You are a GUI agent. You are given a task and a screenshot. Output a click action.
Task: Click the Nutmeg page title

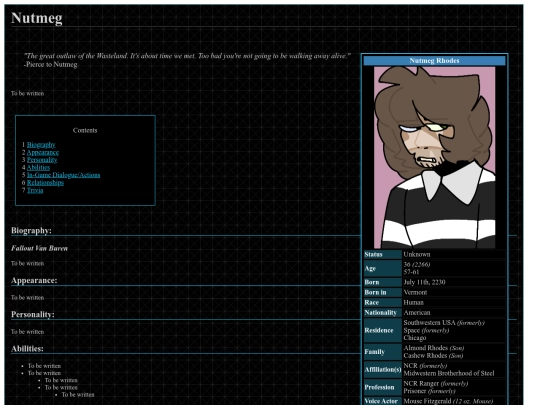[x=37, y=18]
